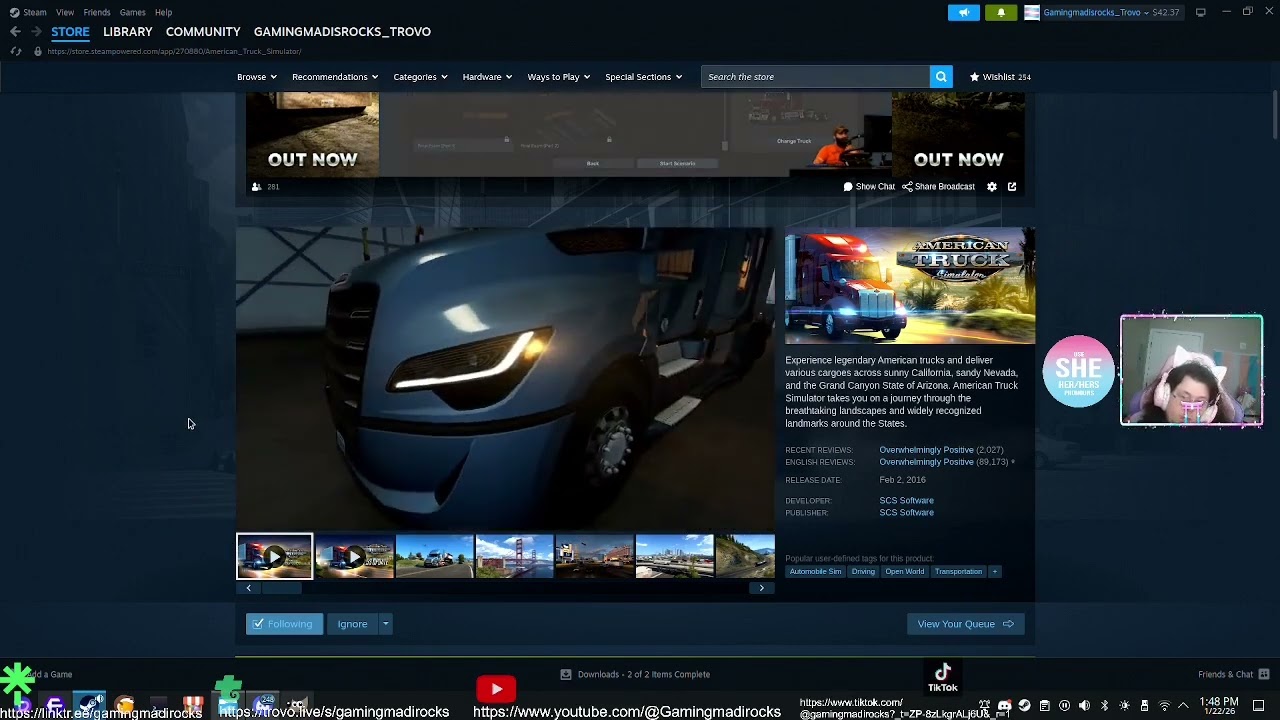Open the Help menu

coord(163,12)
